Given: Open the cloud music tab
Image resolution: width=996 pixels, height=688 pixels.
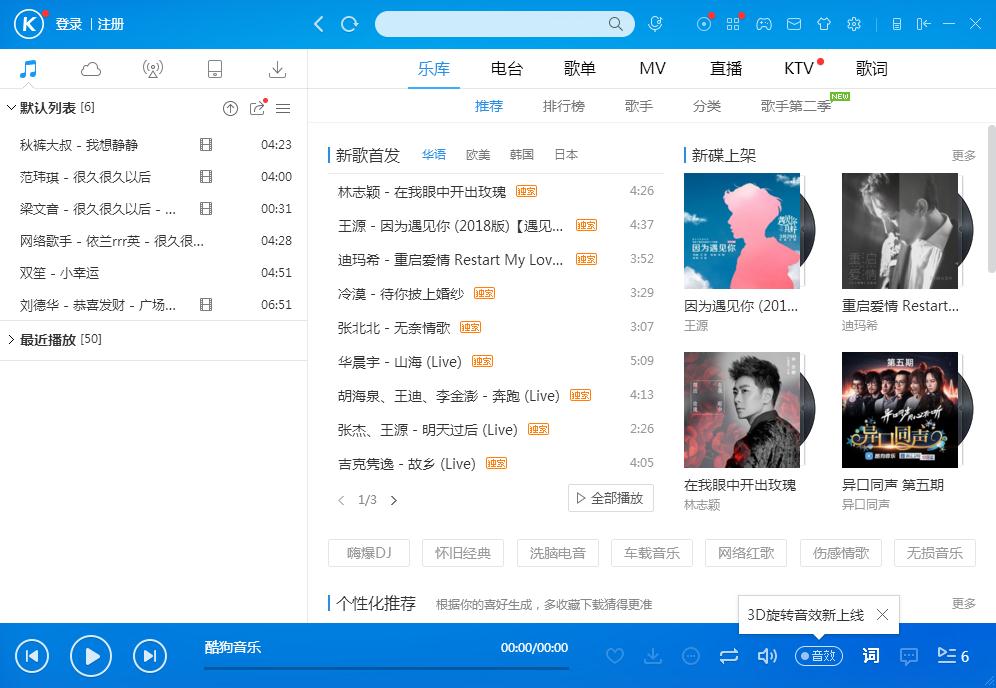Looking at the screenshot, I should 91,69.
